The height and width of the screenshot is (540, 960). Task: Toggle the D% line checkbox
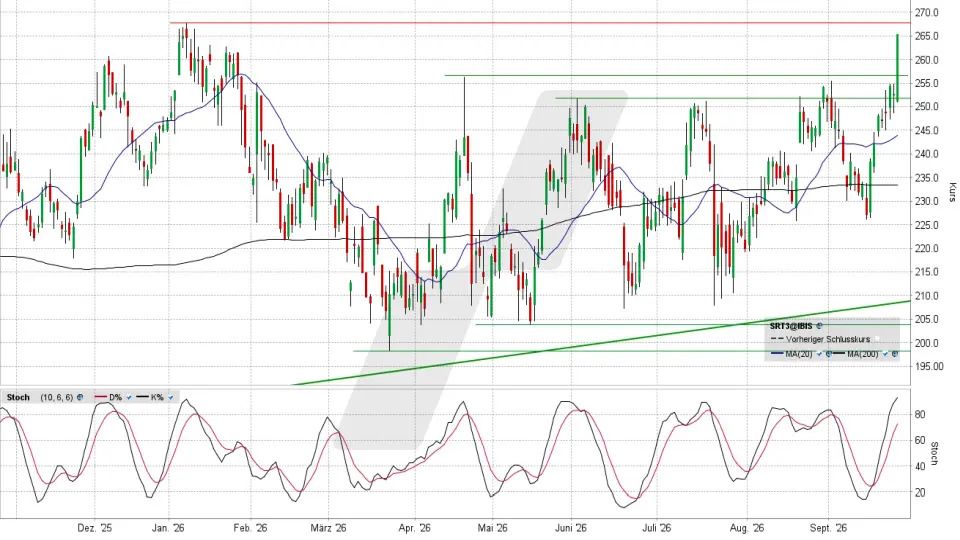(x=129, y=397)
